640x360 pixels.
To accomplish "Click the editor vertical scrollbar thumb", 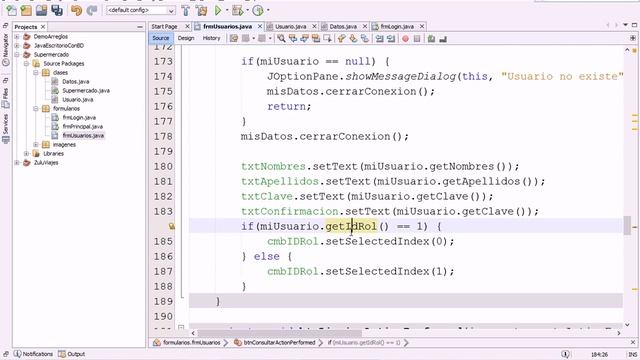I will (627, 225).
